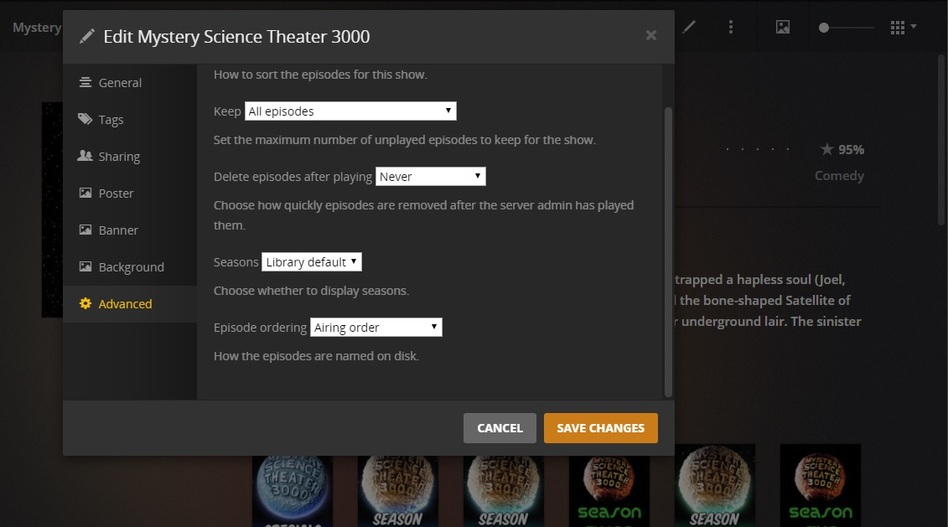This screenshot has height=527, width=948.
Task: Open the second season poster thumbnail
Action: coord(398,491)
